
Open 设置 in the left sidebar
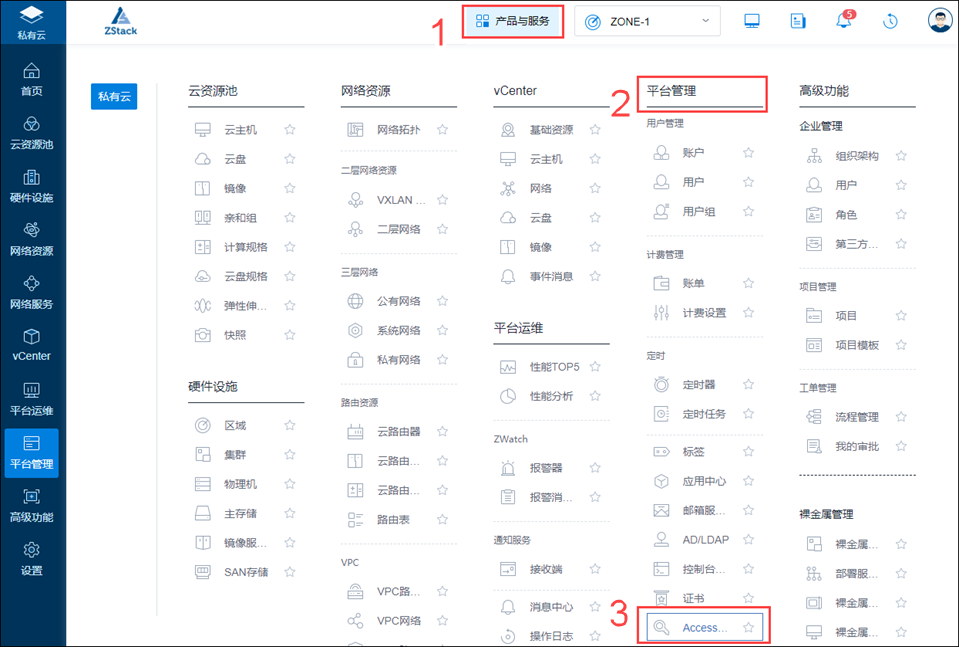click(x=32, y=559)
